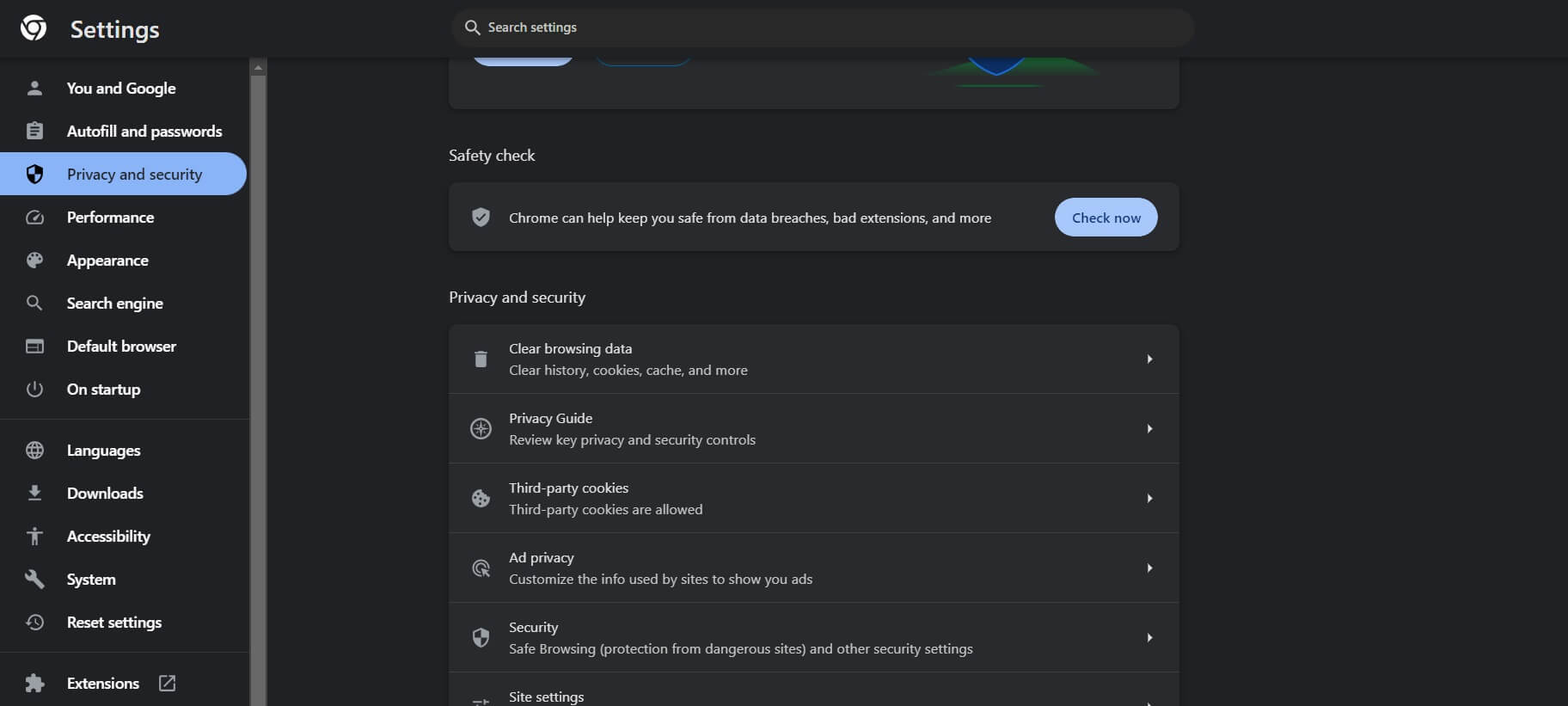Click the Ad privacy icon
The width and height of the screenshot is (1568, 706).
coord(481,568)
